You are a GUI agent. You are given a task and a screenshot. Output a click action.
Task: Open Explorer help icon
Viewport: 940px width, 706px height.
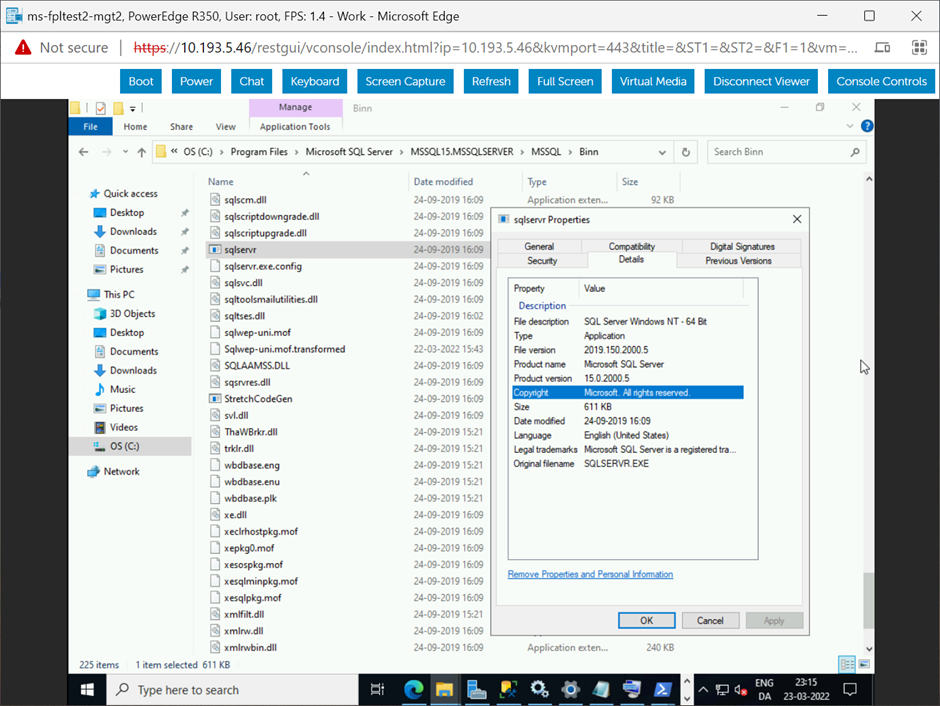[x=867, y=126]
